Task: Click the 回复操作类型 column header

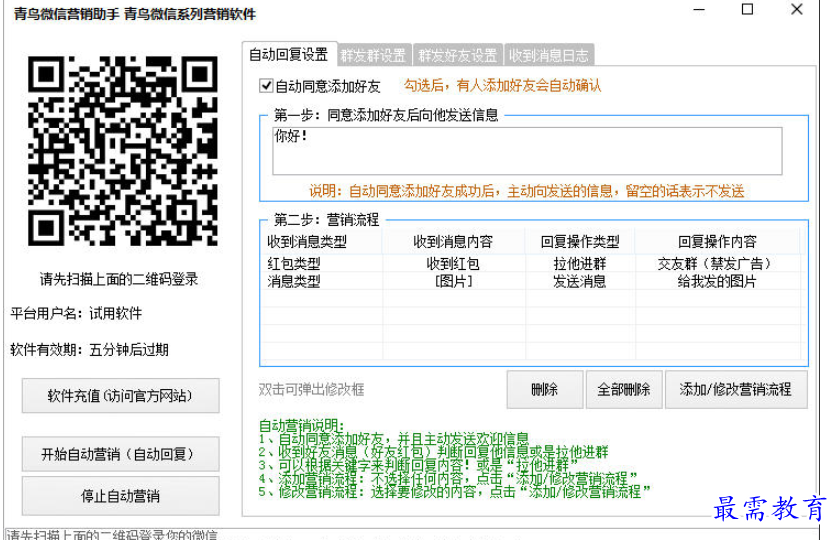Action: click(x=580, y=242)
